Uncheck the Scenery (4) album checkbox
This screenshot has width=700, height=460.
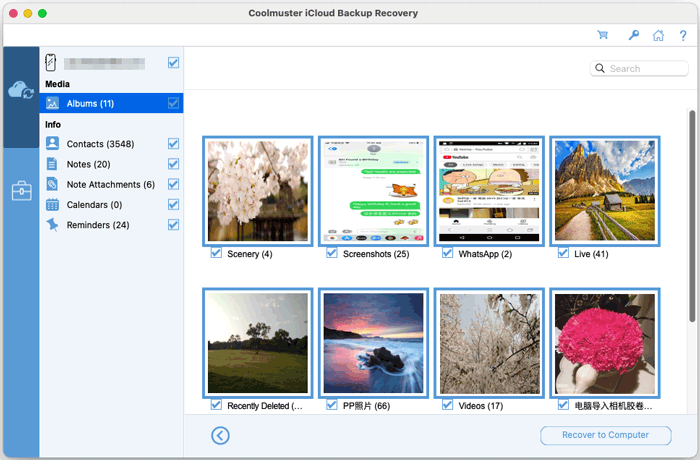(x=216, y=253)
